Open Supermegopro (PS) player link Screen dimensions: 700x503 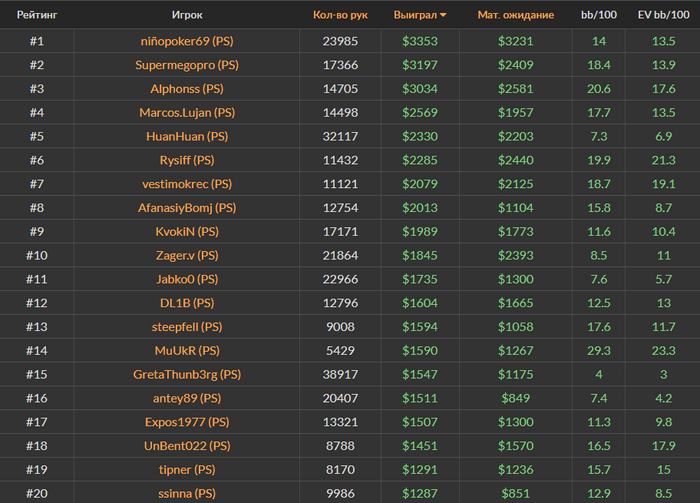coord(187,65)
